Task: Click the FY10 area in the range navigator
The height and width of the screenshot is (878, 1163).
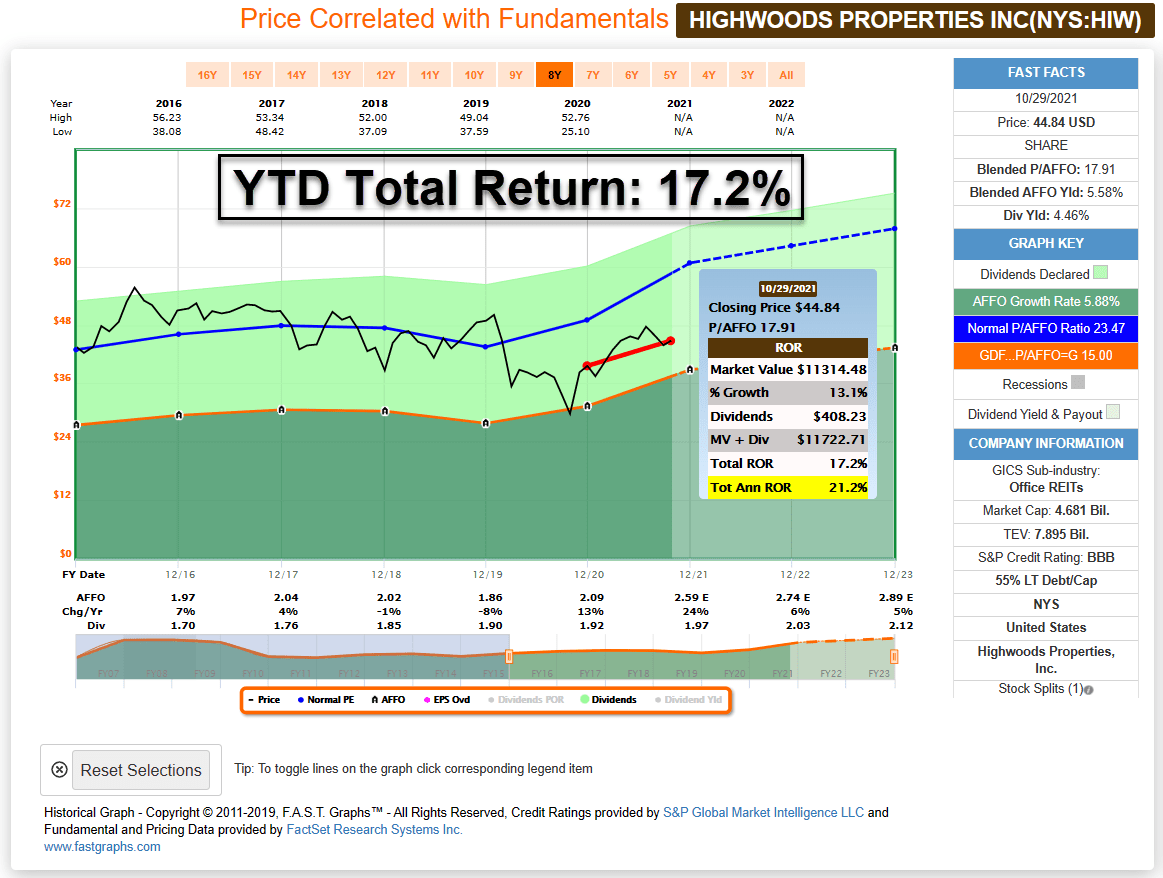Action: point(253,673)
